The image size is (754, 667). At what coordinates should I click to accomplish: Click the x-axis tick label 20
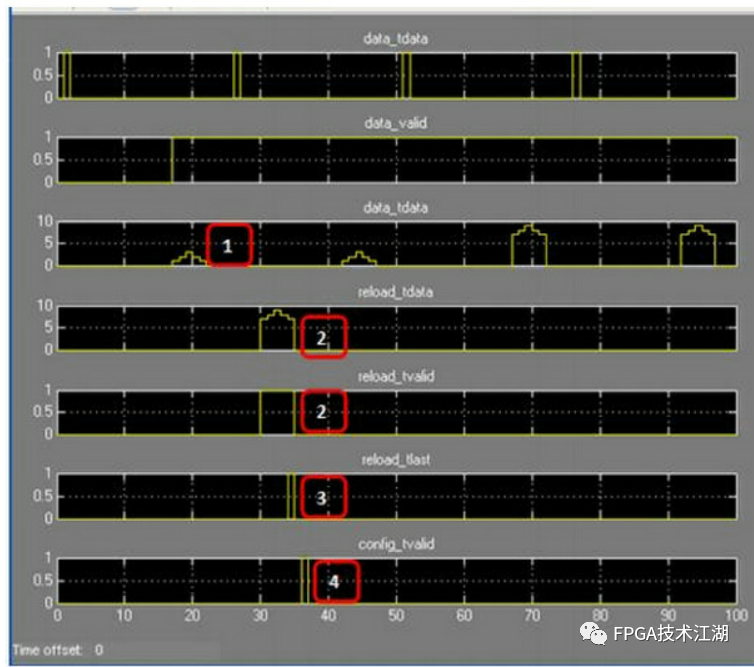(x=193, y=615)
